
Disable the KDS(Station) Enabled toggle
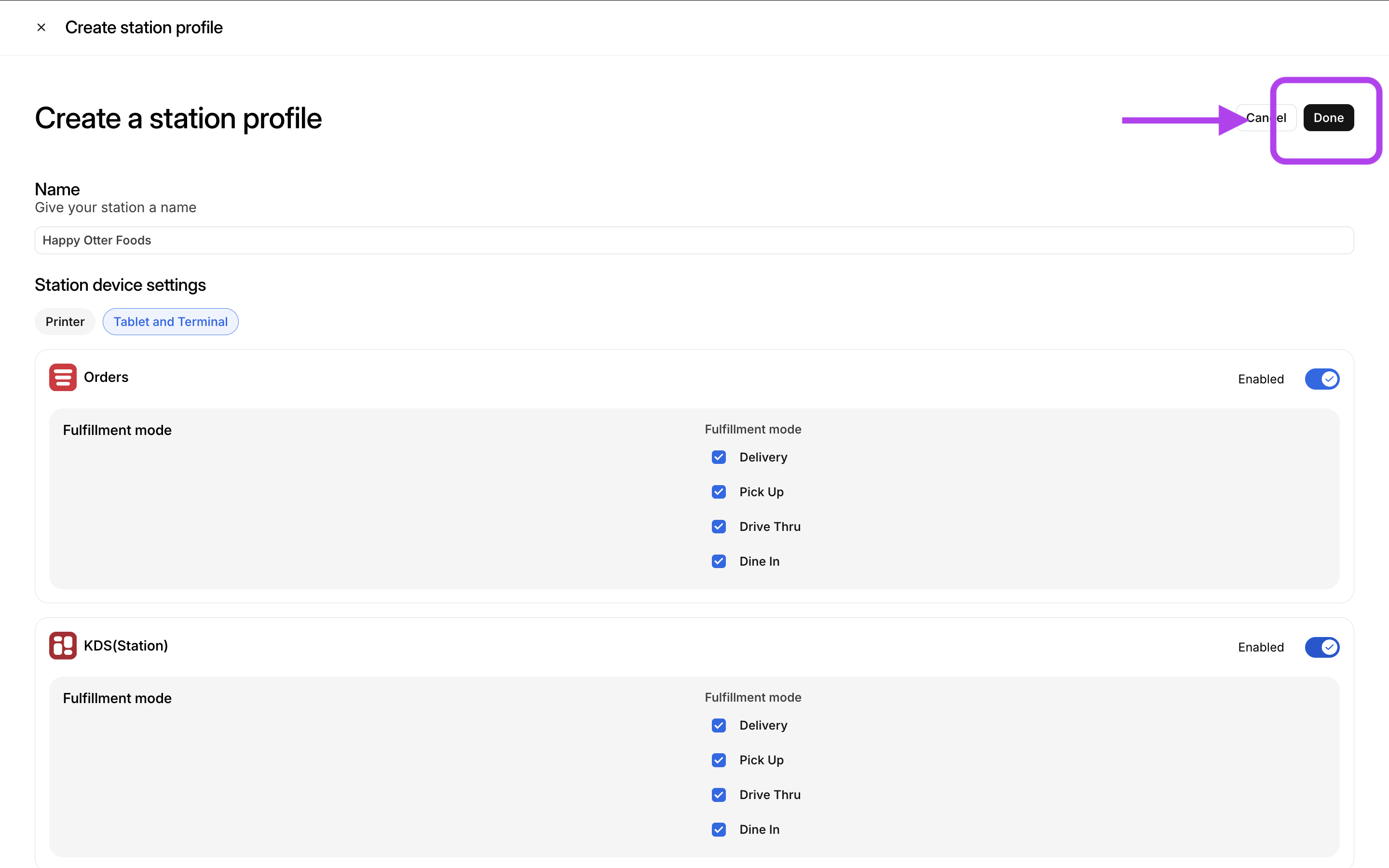point(1321,647)
